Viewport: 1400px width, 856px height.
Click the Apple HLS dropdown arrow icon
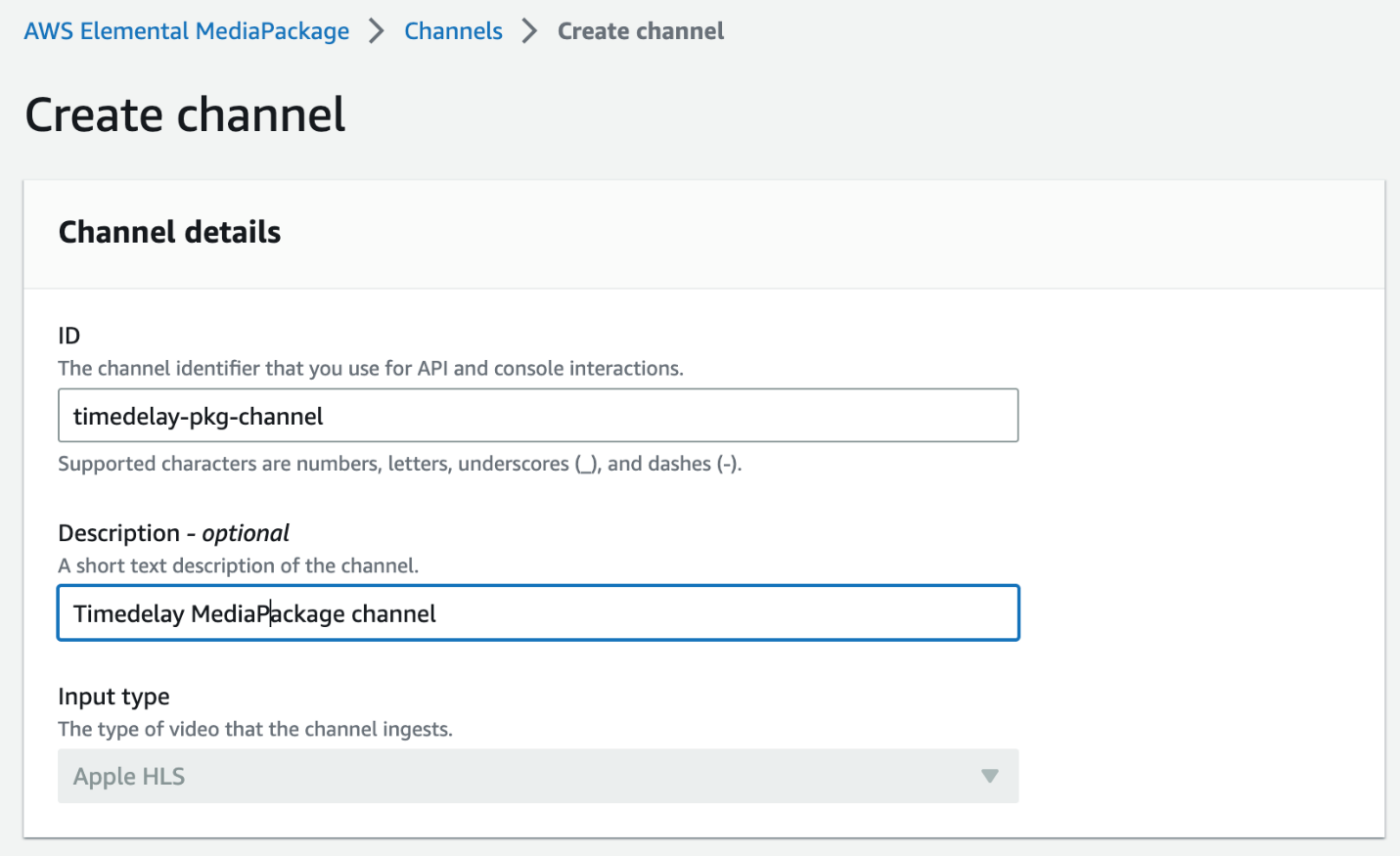[990, 776]
